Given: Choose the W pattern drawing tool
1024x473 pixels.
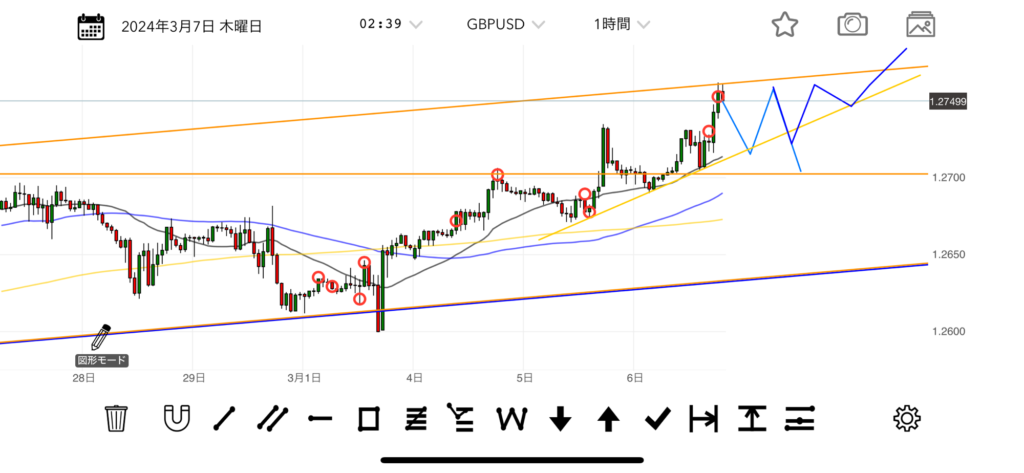Looking at the screenshot, I should [x=513, y=418].
